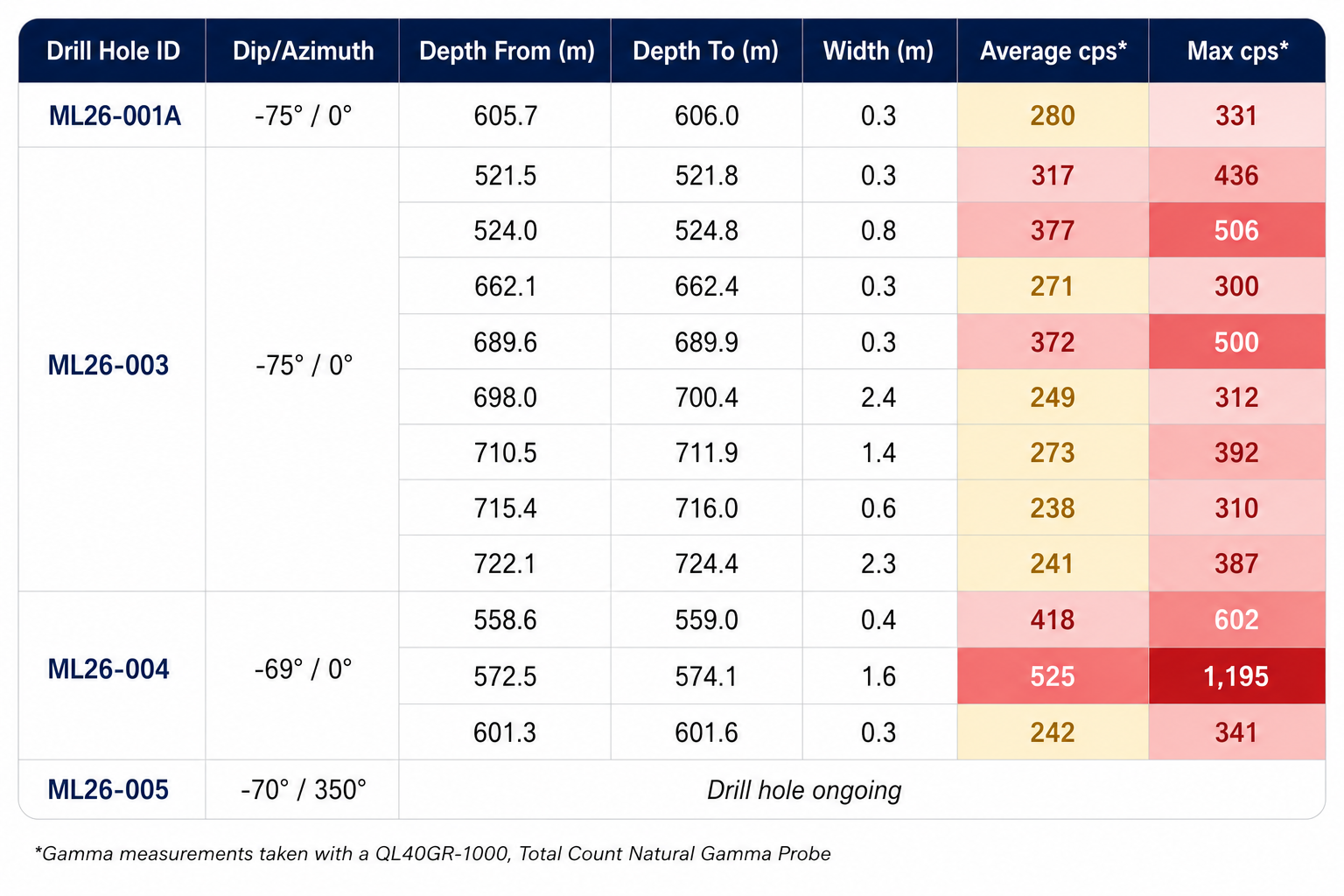Click depth from value 572.5

[x=506, y=676]
